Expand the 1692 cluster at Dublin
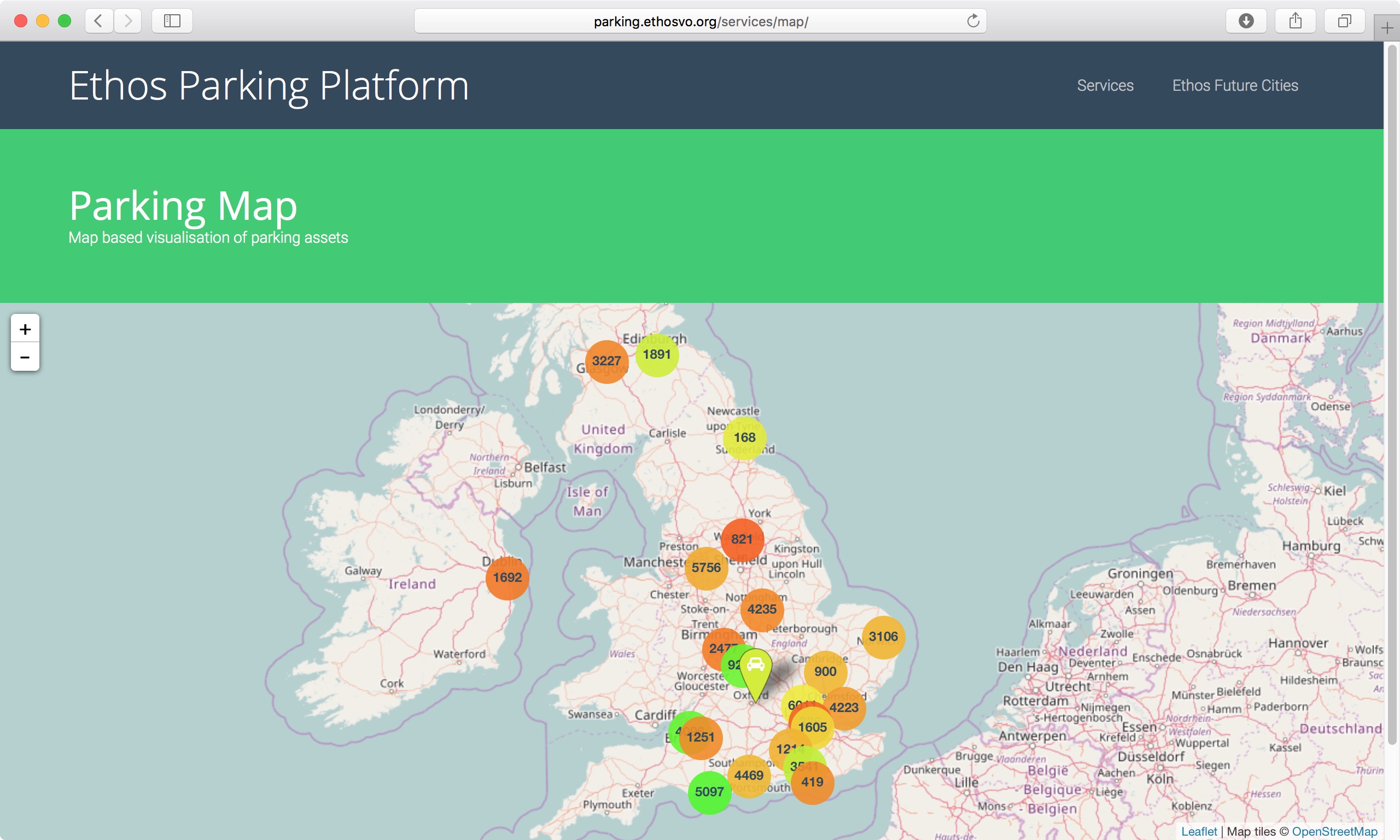This screenshot has height=840, width=1400. (x=507, y=578)
